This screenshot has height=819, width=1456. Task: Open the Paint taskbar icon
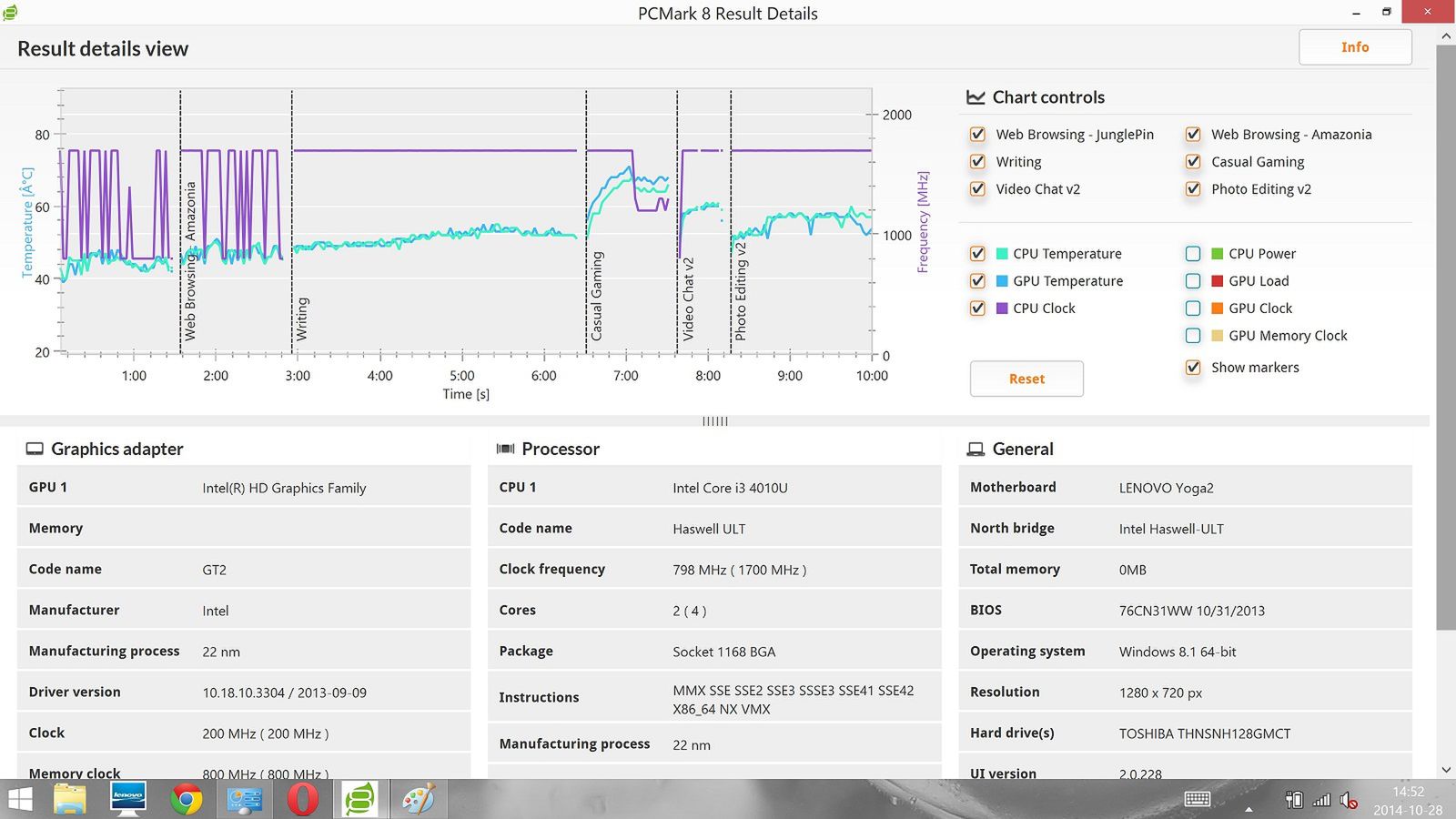(x=419, y=800)
